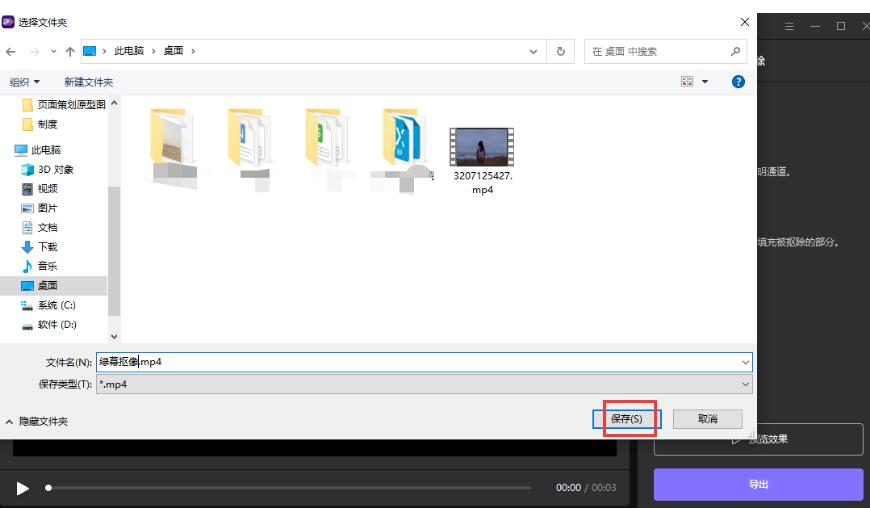This screenshot has height=509, width=870.
Task: Maximize the editor window
Action: pos(841,26)
